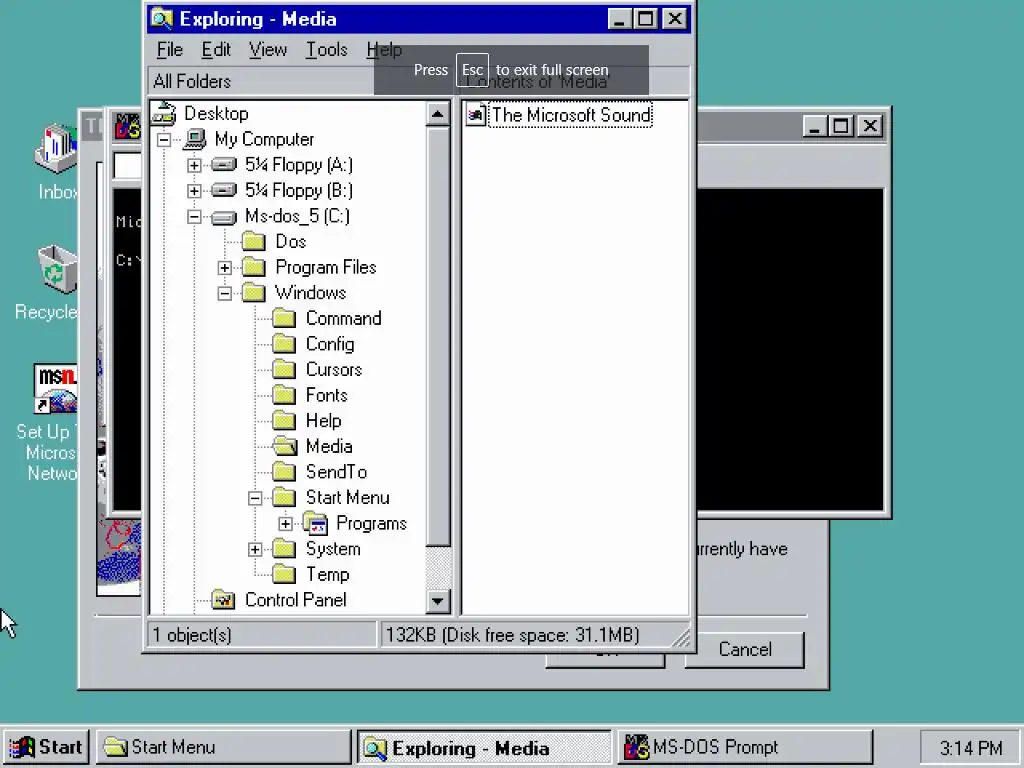The width and height of the screenshot is (1024, 768).
Task: Select the 'Config' folder label
Action: click(x=330, y=344)
